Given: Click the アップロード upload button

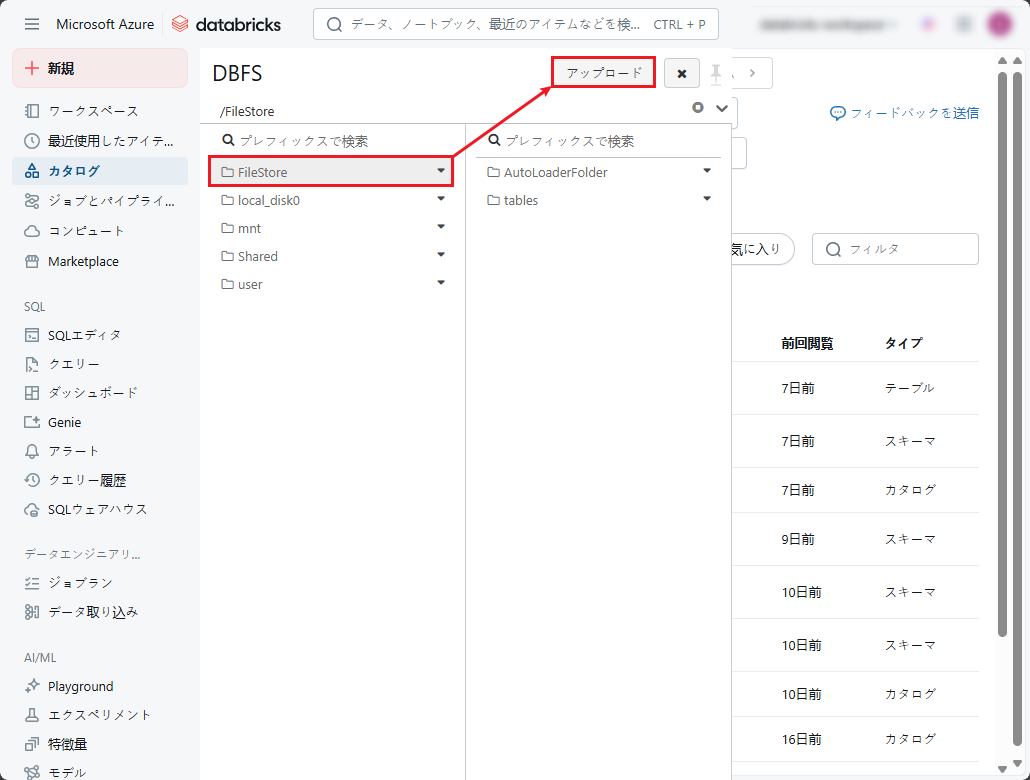Looking at the screenshot, I should coord(604,73).
